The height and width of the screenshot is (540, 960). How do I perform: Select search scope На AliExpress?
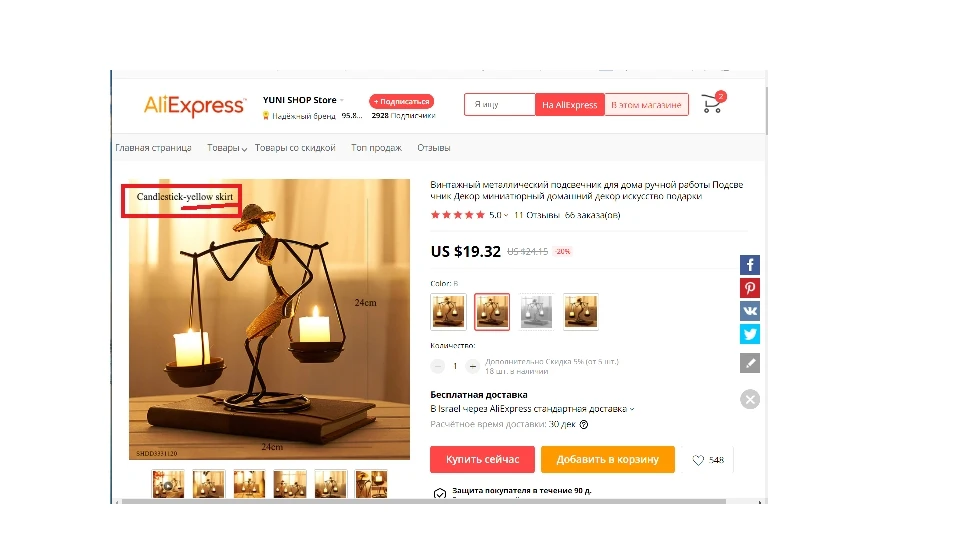[569, 105]
